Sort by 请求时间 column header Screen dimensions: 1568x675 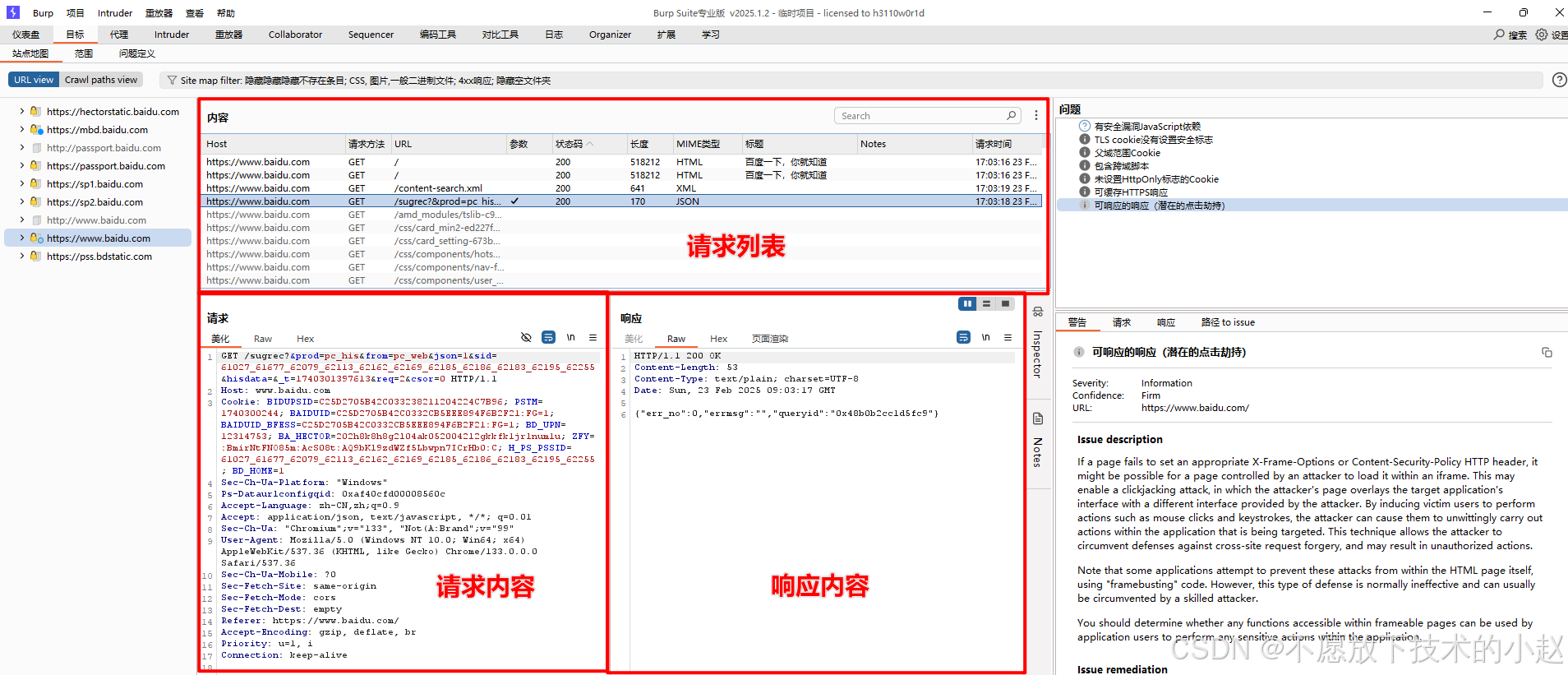coord(1007,144)
